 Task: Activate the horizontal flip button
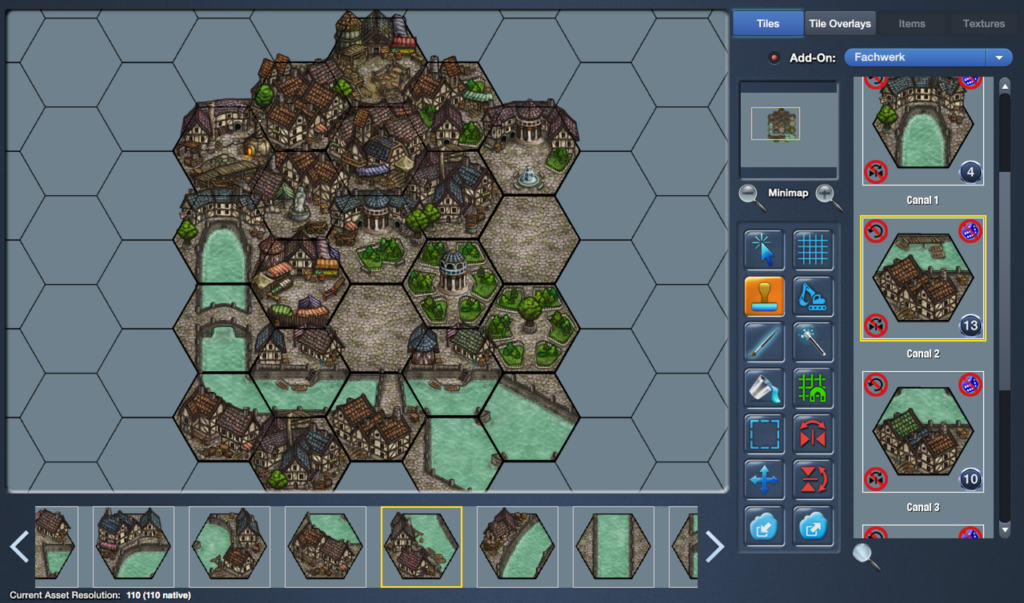click(x=813, y=434)
